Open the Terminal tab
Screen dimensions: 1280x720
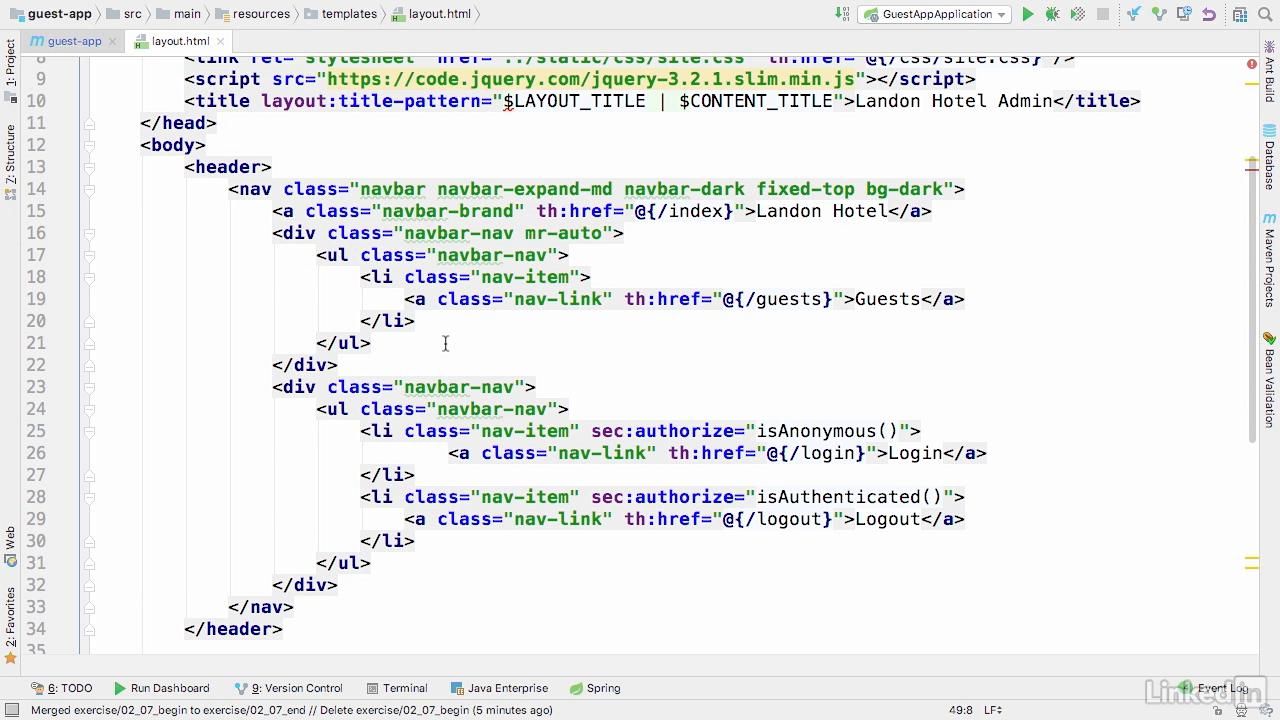(x=397, y=688)
